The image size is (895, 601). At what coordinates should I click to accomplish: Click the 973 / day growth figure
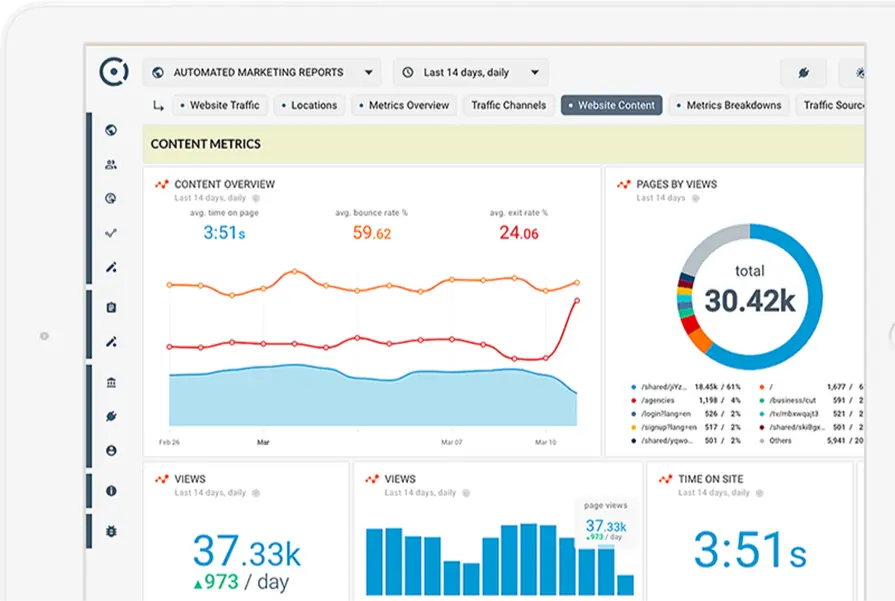(x=241, y=582)
